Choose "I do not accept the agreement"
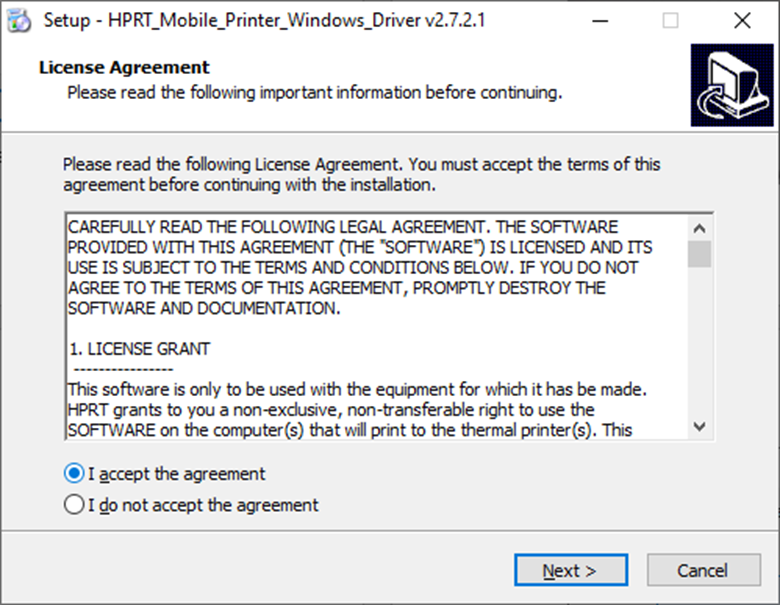This screenshot has width=780, height=605. click(x=74, y=505)
